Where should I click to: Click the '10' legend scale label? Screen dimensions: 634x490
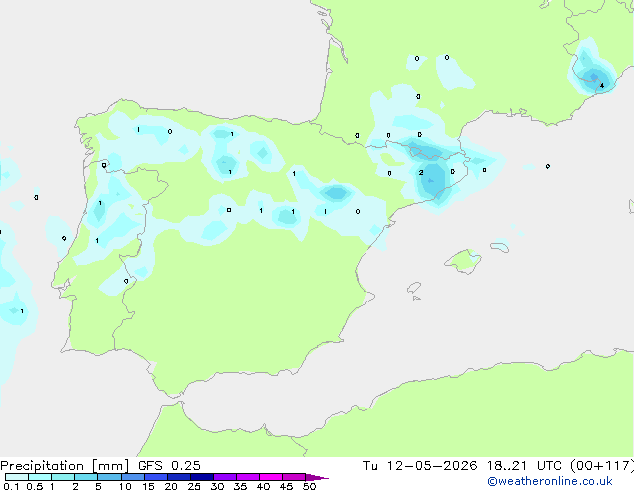(x=125, y=486)
